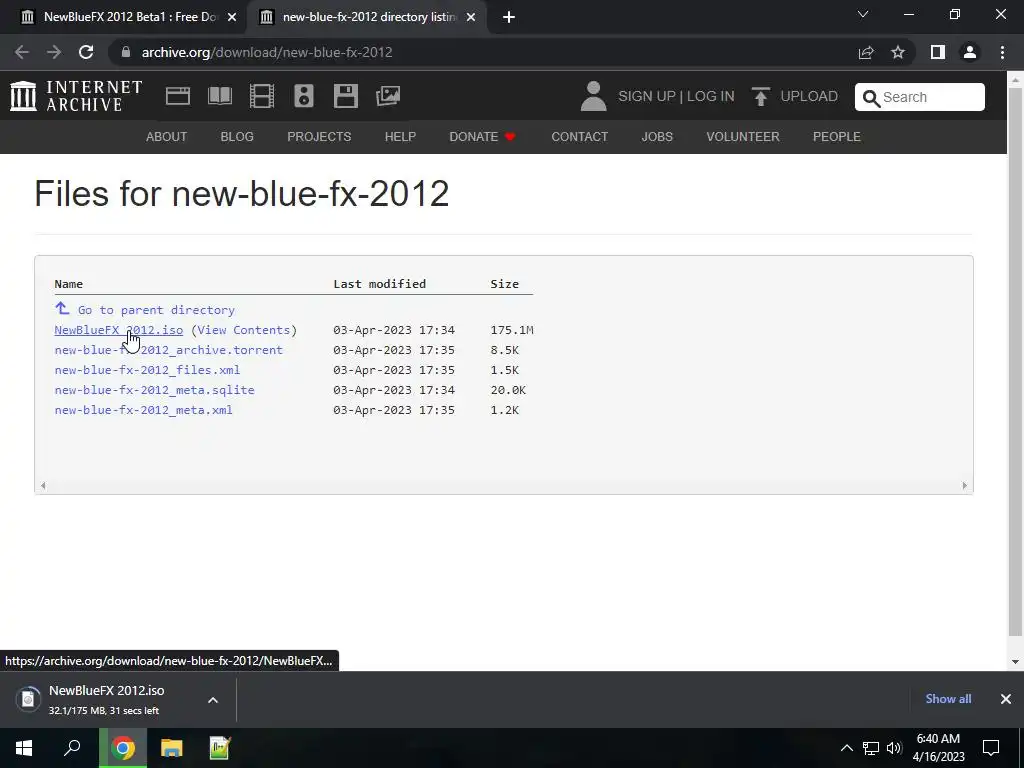
Task: Open the volume icon in system tray
Action: click(x=894, y=748)
